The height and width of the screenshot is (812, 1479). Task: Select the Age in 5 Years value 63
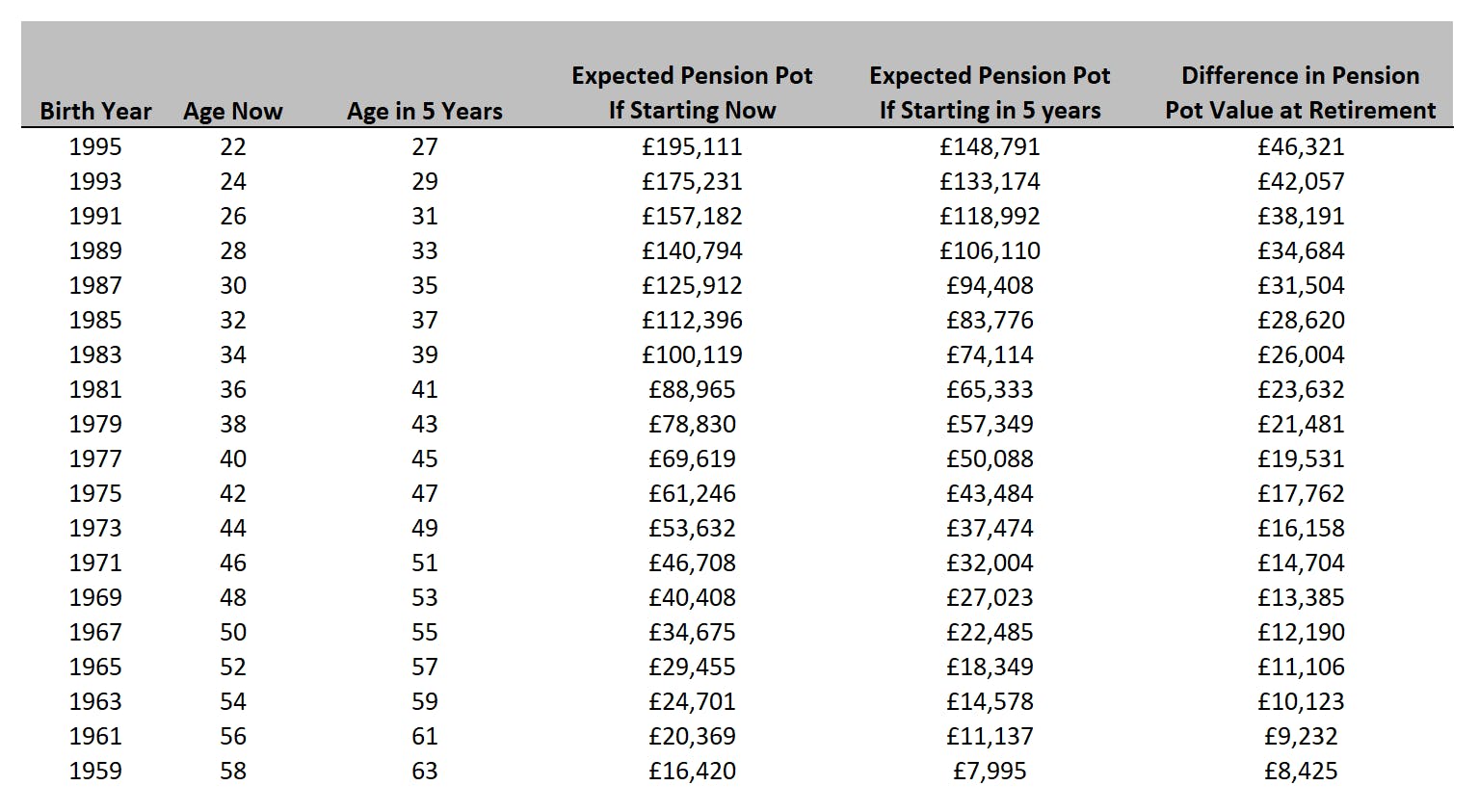(425, 771)
